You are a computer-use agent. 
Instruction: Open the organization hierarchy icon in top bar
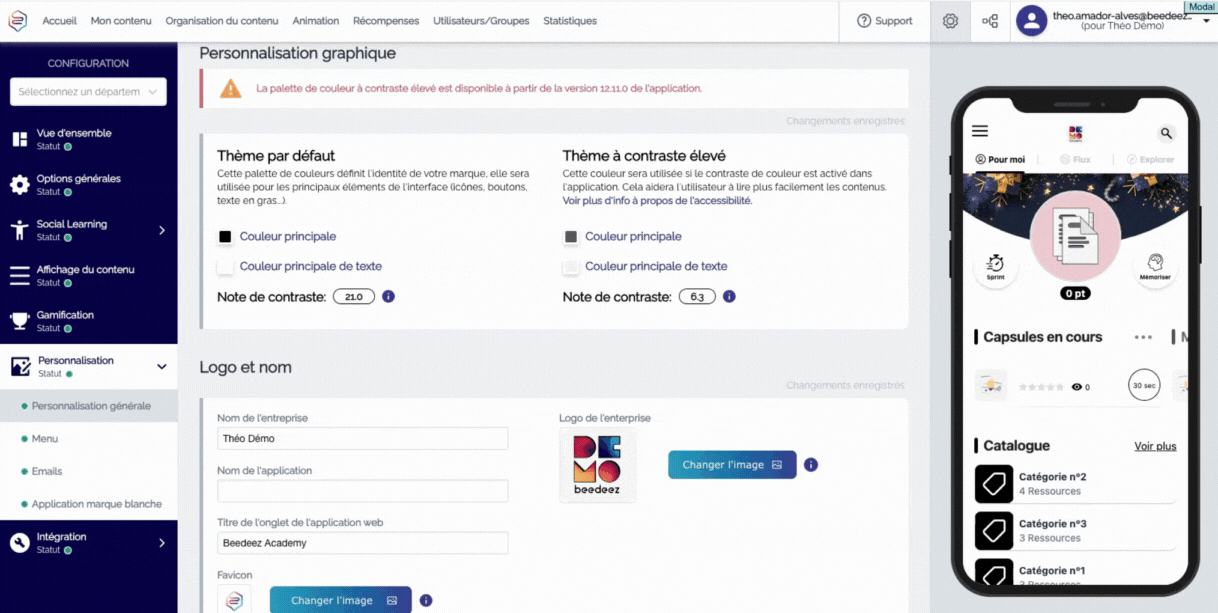click(990, 21)
